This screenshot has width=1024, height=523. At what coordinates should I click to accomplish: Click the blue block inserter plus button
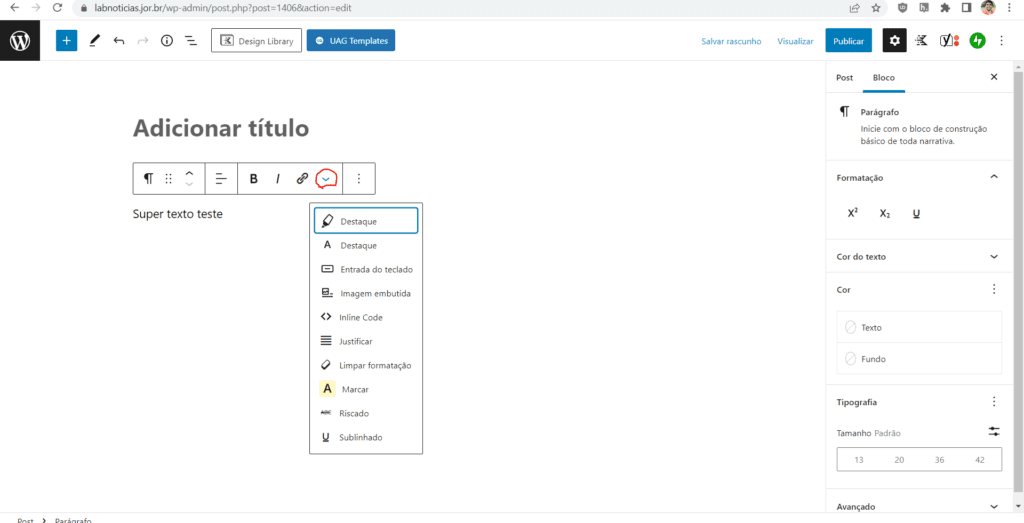[x=66, y=41]
